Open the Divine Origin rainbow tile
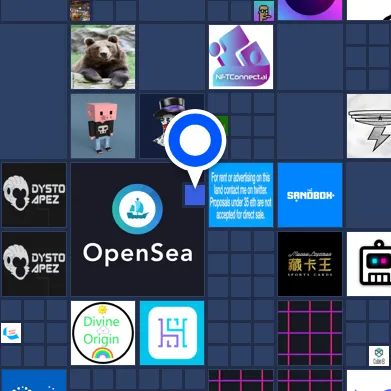The width and height of the screenshot is (391, 391). (x=103, y=333)
